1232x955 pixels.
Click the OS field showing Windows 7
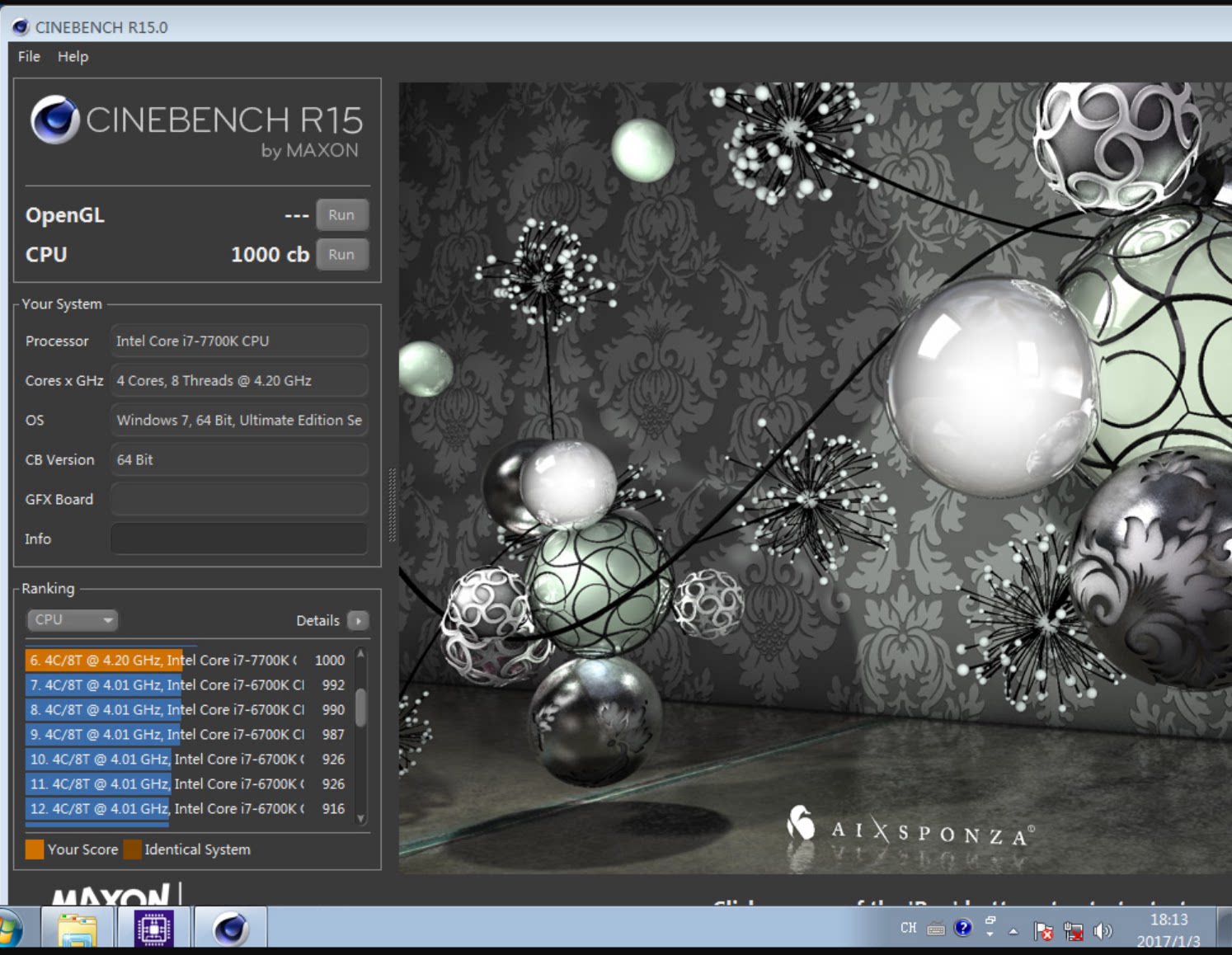click(x=239, y=420)
